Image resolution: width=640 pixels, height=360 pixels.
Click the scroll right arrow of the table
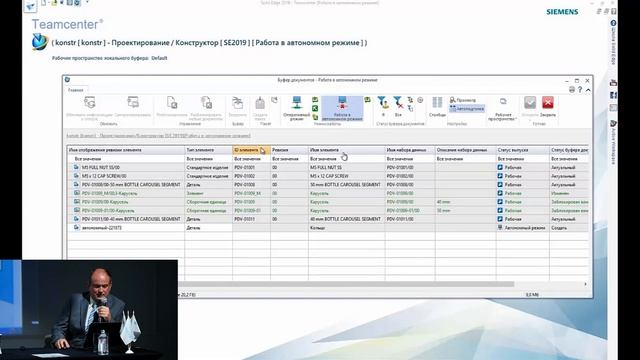point(585,284)
